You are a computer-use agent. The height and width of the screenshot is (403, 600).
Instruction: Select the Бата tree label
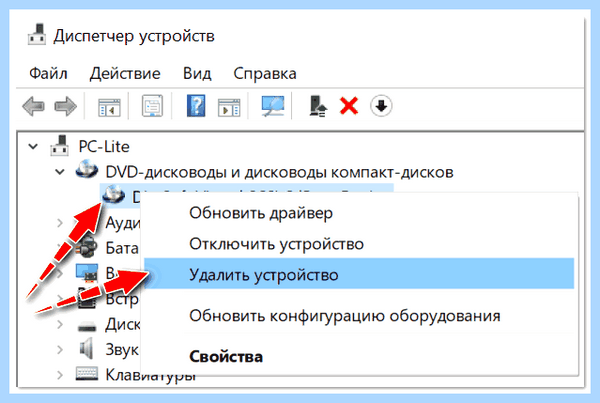(122, 248)
